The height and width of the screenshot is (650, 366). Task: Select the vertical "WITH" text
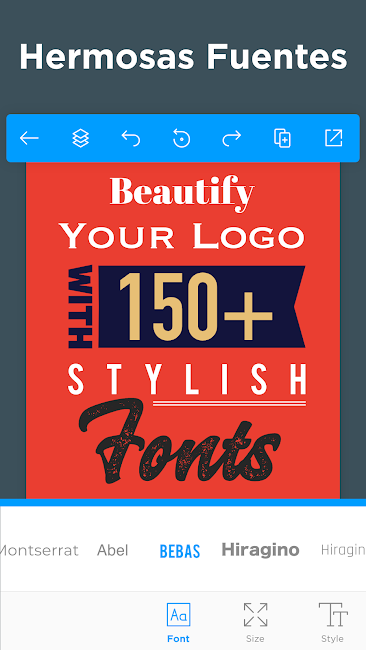pos(80,307)
